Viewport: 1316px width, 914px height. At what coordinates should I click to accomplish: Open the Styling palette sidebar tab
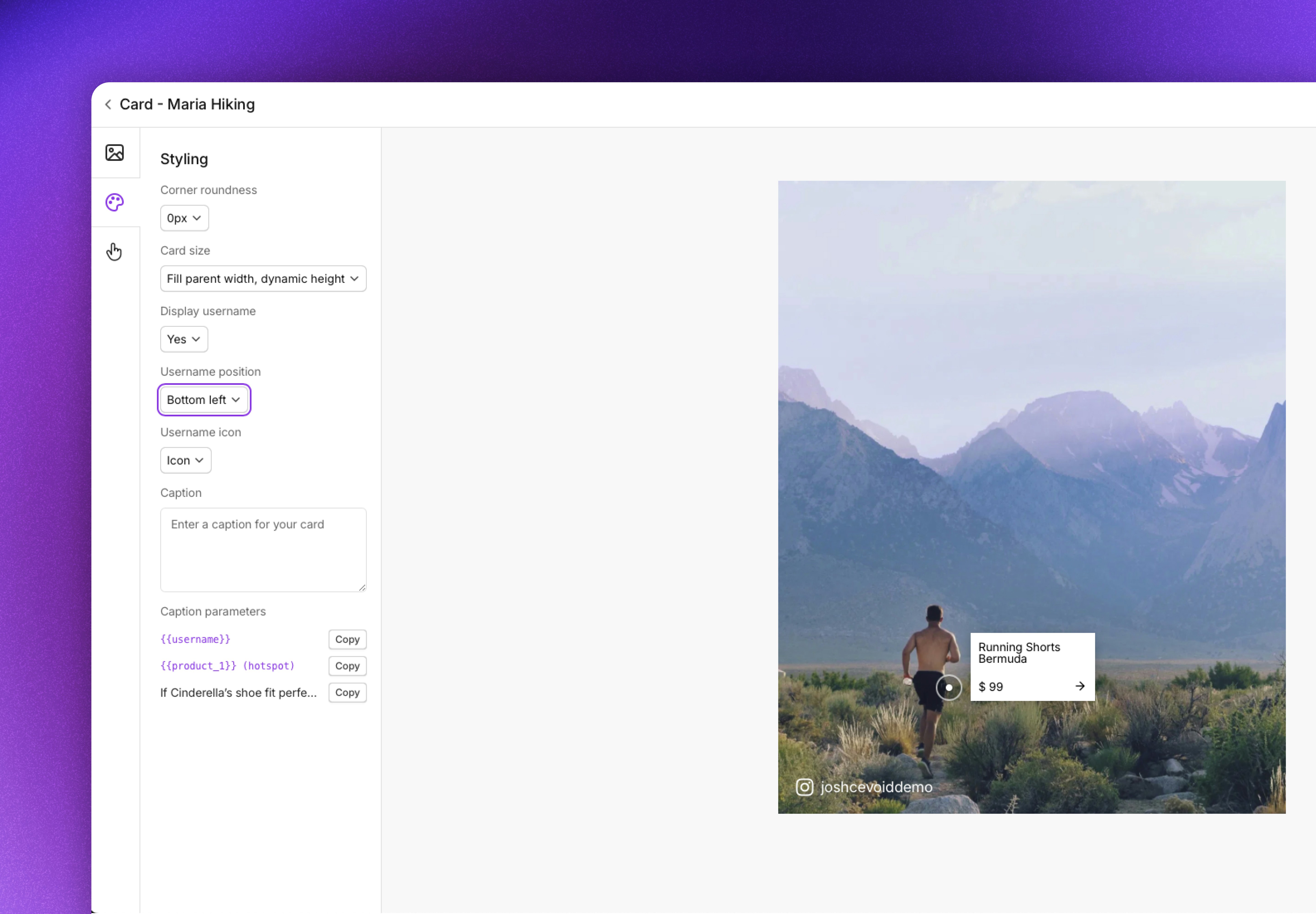[114, 202]
